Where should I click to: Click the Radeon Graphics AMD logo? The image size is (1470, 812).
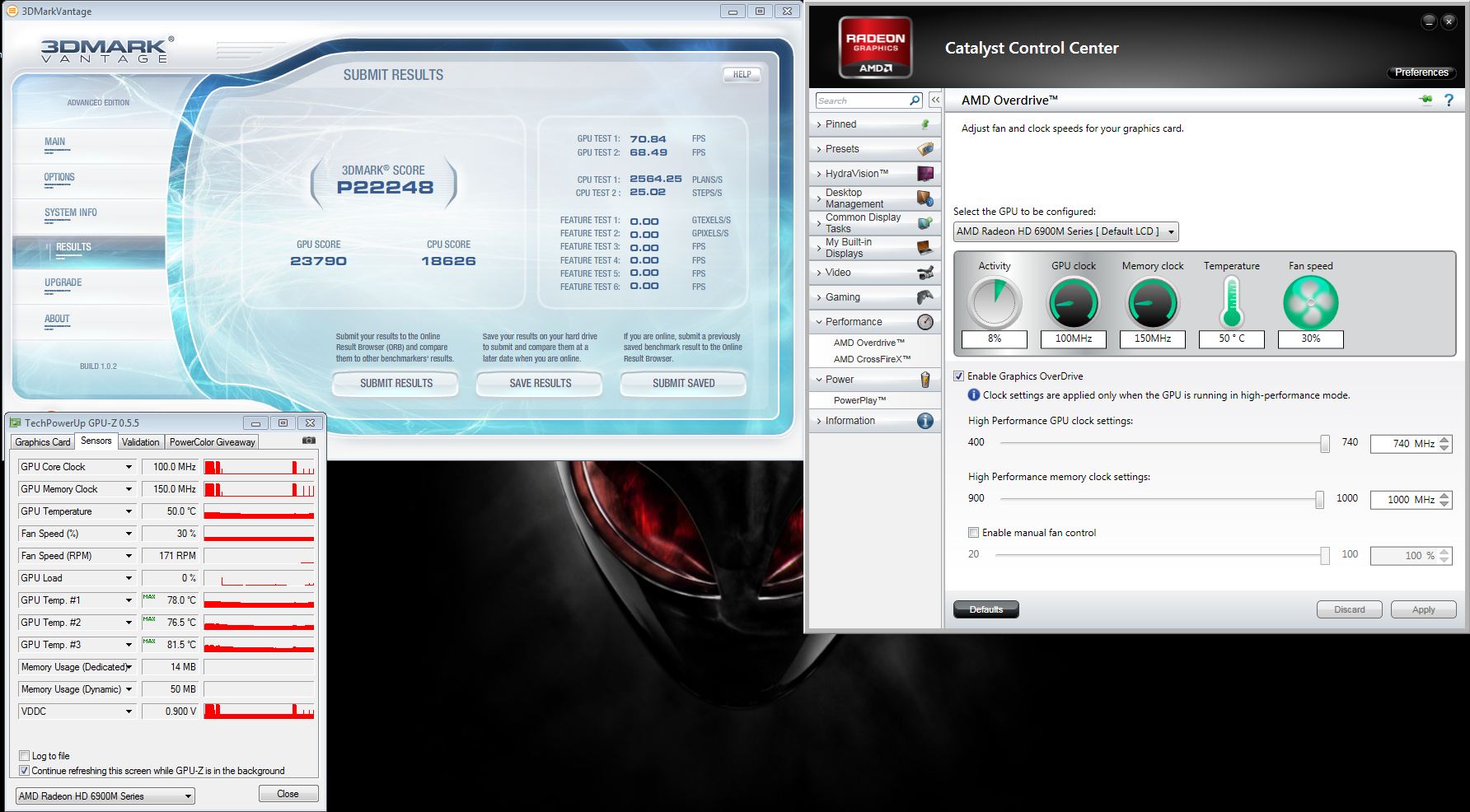click(875, 48)
